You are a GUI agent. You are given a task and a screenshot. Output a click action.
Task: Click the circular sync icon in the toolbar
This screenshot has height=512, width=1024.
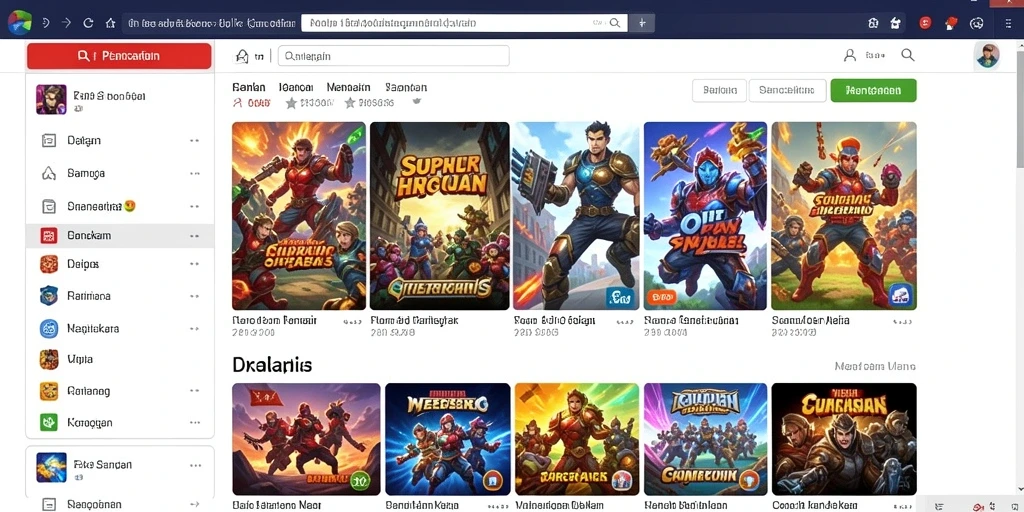977,24
